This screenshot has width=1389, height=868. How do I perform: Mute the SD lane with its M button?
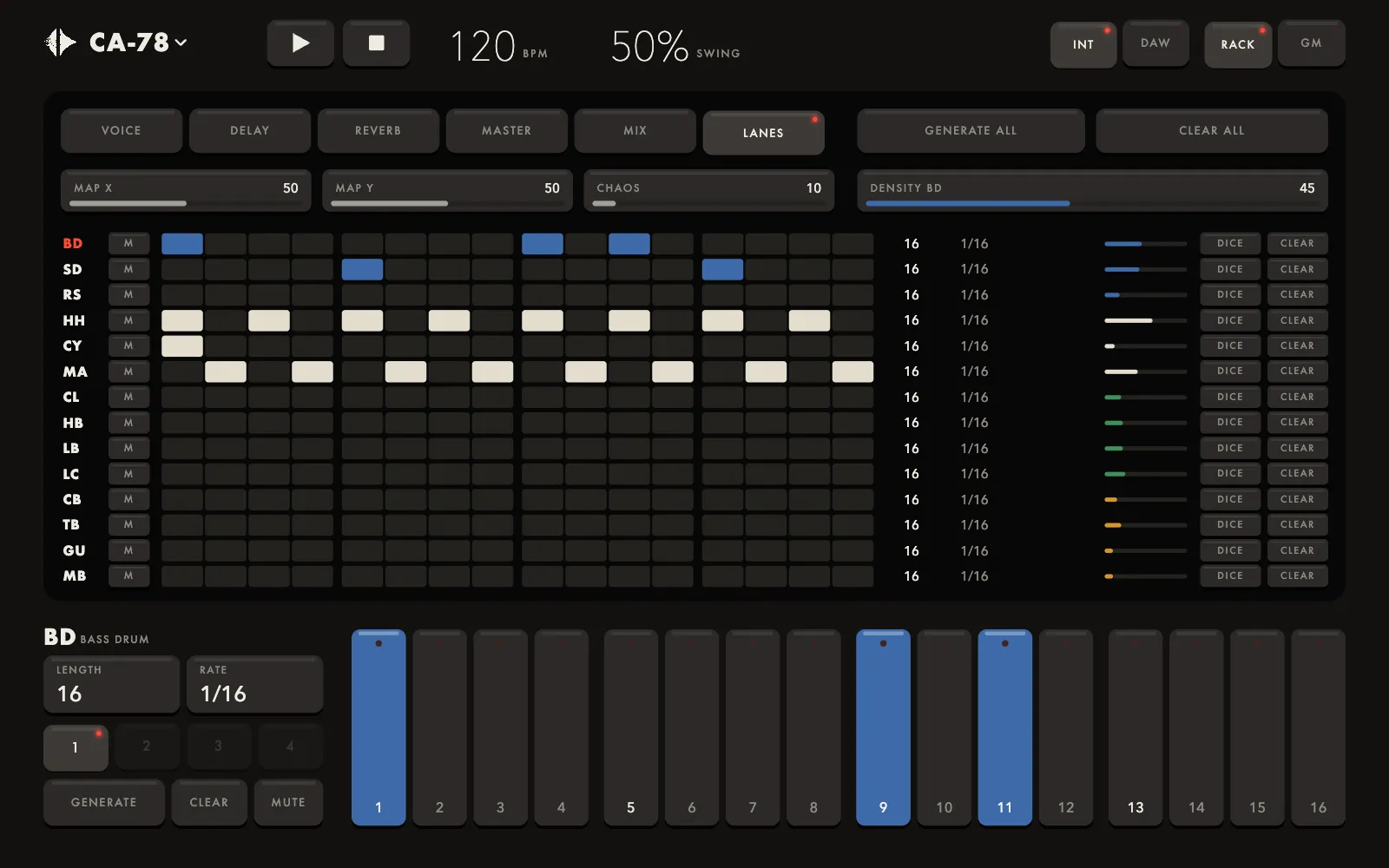point(128,269)
